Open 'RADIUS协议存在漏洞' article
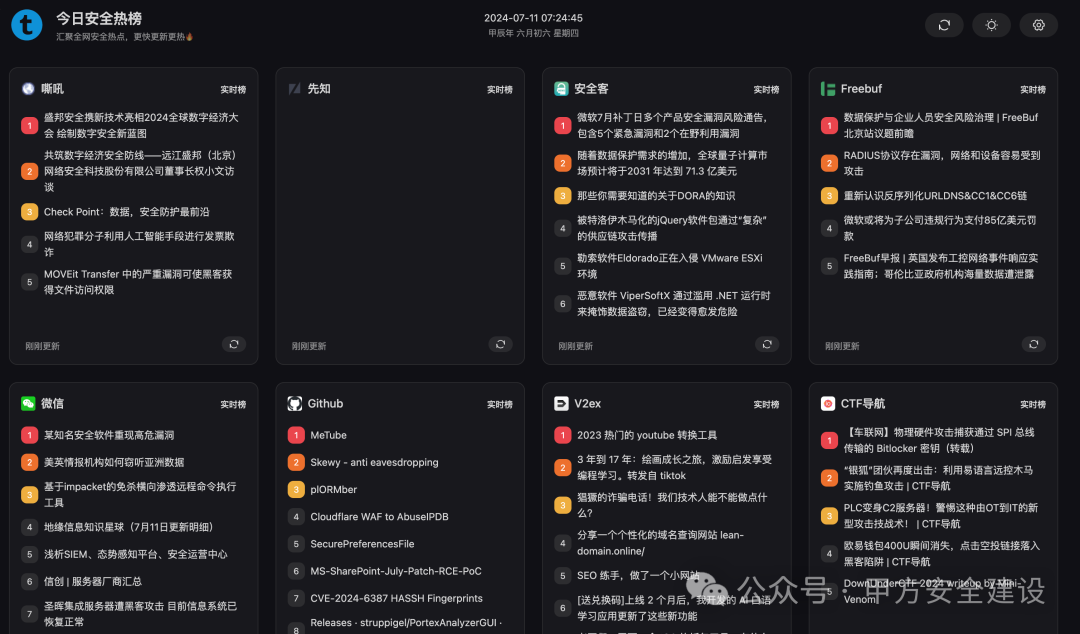The height and width of the screenshot is (634, 1080). click(942, 163)
